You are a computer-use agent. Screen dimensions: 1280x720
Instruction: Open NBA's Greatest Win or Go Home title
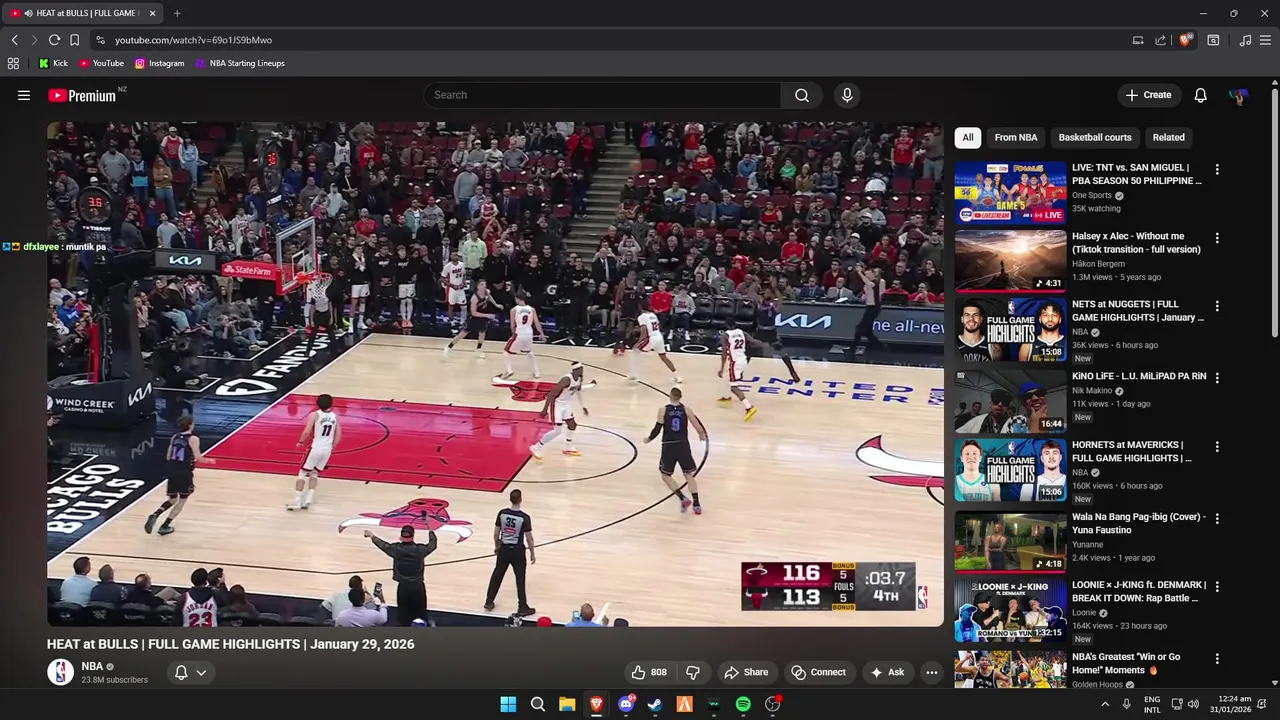pos(1126,663)
